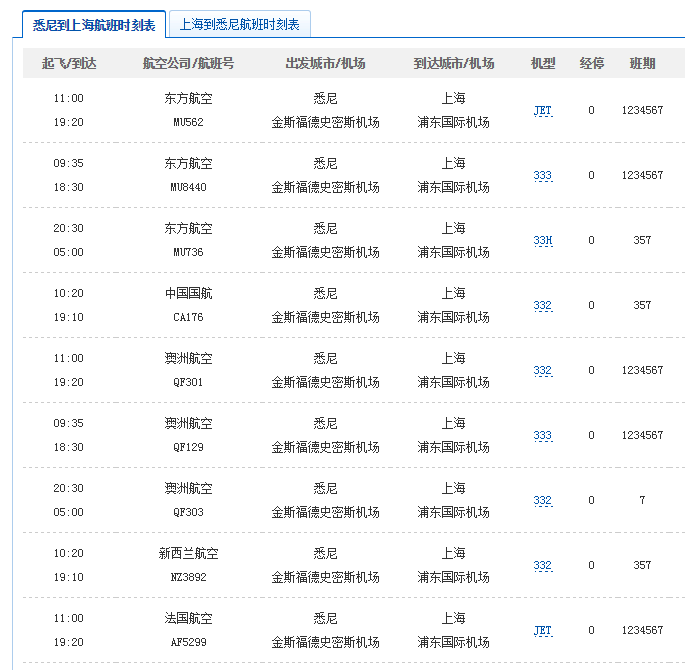
Task: Click departure time 10:20 in CA176 row
Action: pyautogui.click(x=69, y=294)
